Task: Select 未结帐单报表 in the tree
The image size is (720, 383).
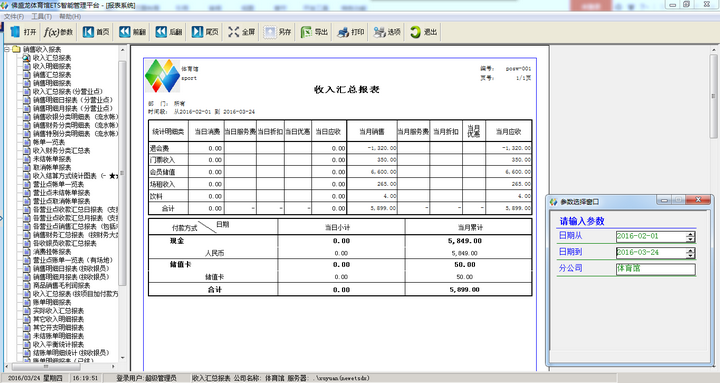Action: 52,159
